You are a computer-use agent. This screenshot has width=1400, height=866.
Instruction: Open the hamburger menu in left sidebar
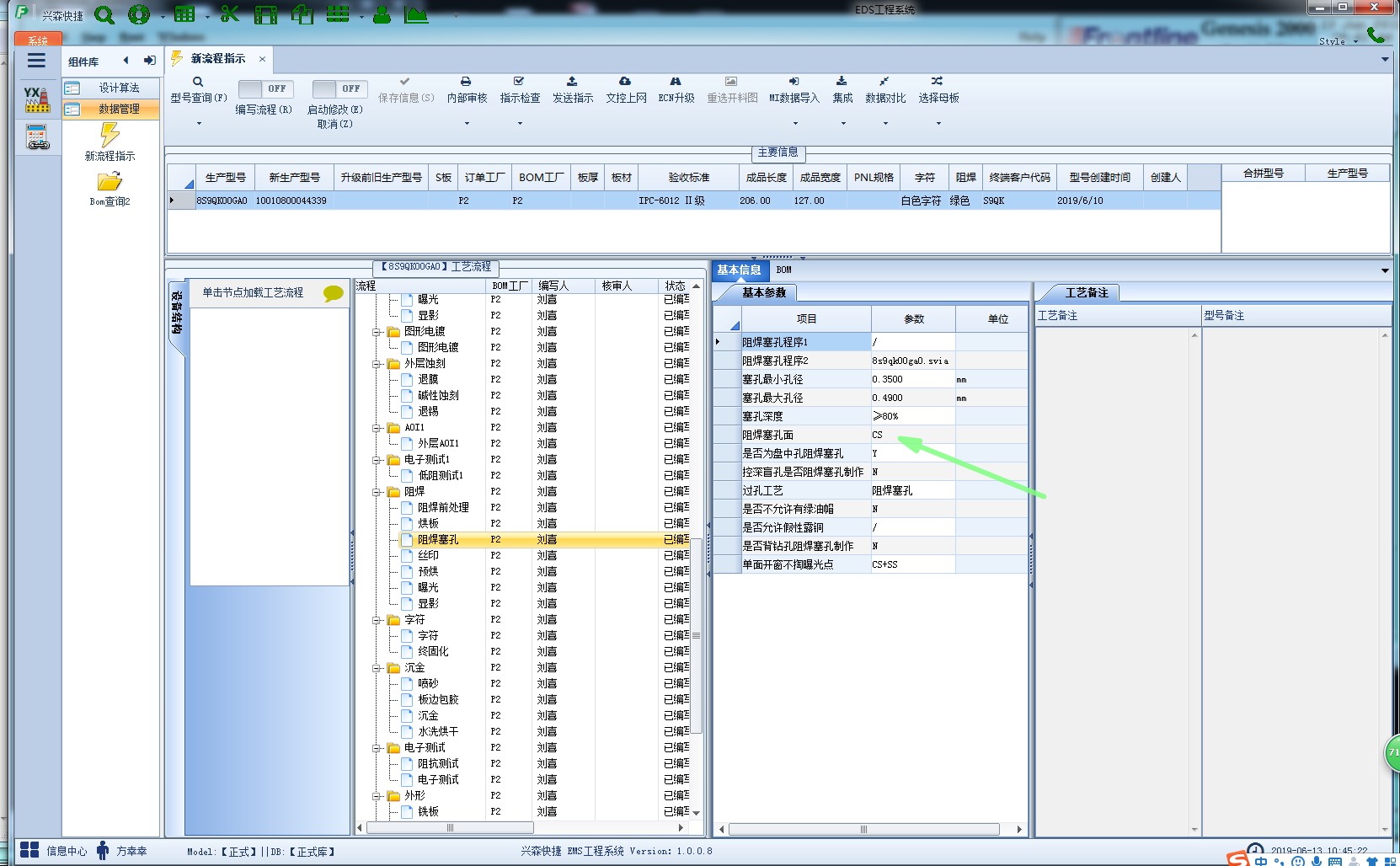[x=36, y=61]
